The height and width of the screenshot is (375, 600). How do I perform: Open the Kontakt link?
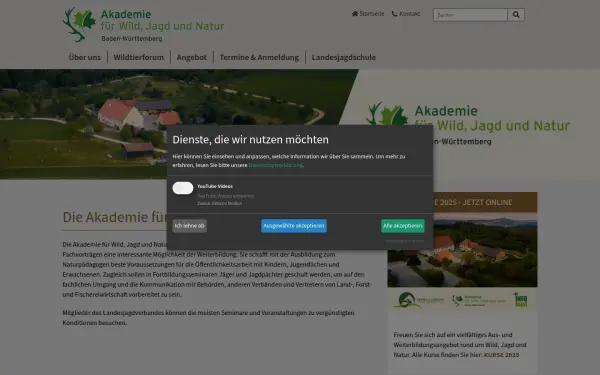click(x=409, y=14)
